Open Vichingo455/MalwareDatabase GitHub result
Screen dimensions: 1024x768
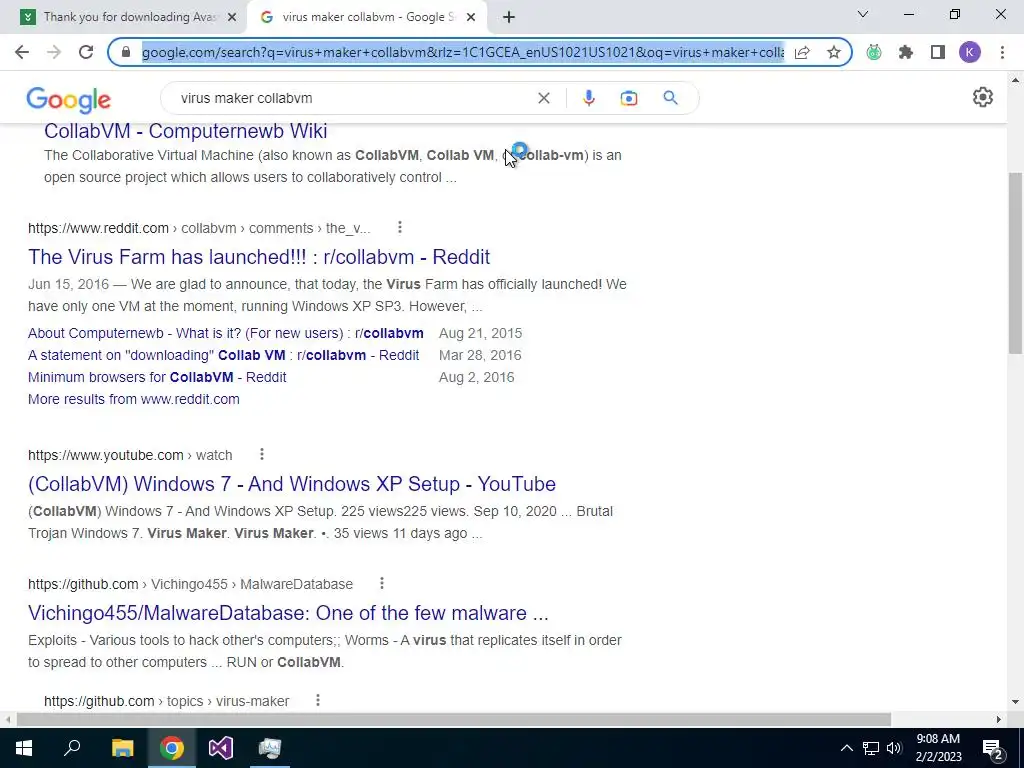point(288,613)
